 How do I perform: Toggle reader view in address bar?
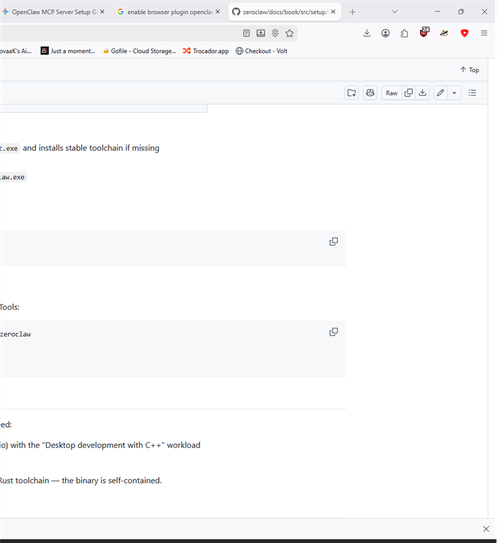246,33
